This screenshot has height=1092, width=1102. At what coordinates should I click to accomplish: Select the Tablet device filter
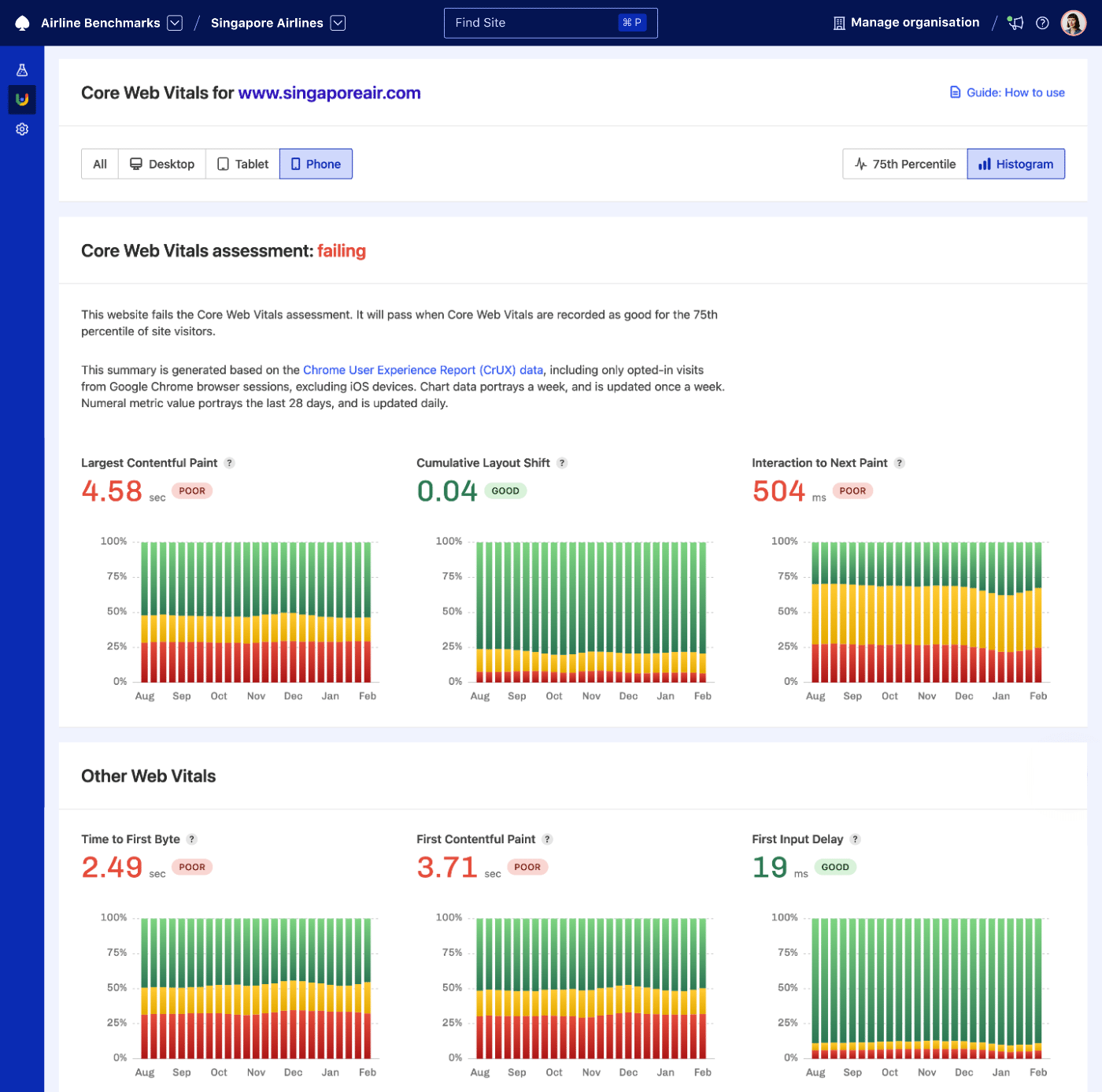[x=242, y=164]
